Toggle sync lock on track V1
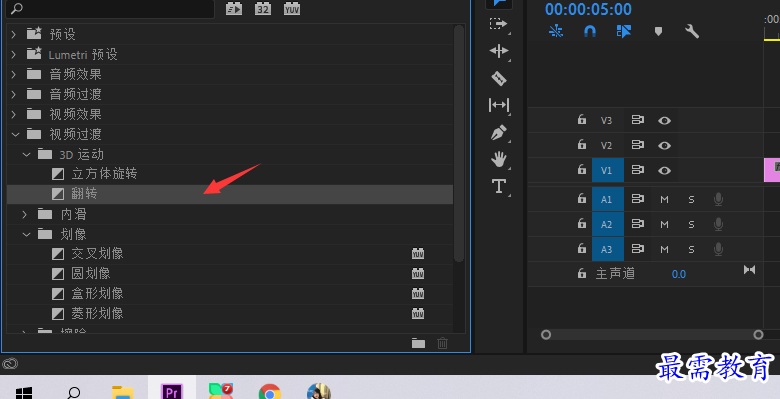Viewport: 780px width, 399px height. [638, 170]
